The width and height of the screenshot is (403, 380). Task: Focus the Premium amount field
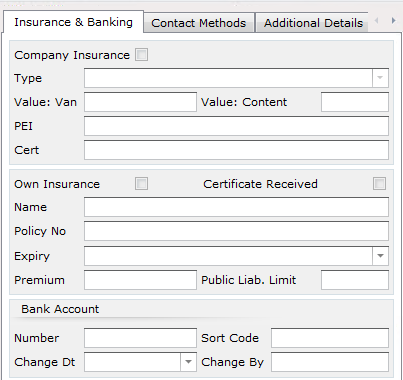click(x=140, y=280)
